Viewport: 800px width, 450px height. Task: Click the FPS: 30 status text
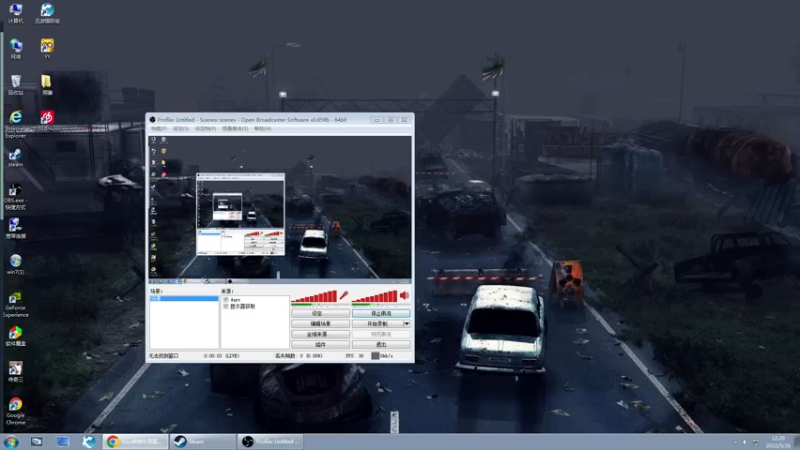[355, 356]
